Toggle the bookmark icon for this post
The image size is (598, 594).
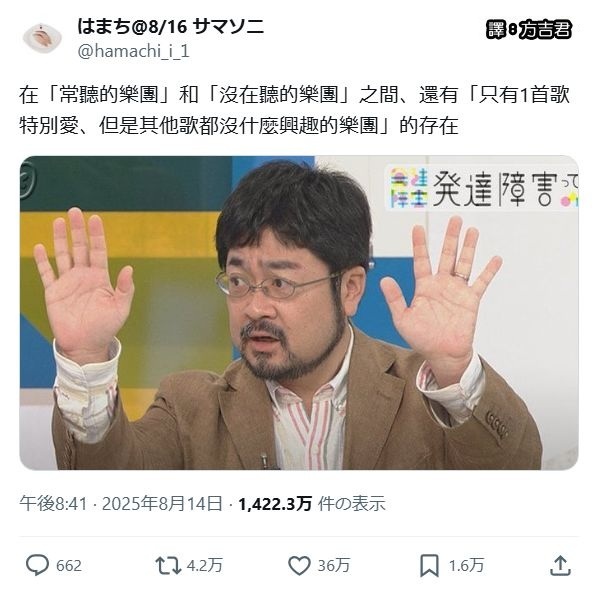tap(429, 565)
